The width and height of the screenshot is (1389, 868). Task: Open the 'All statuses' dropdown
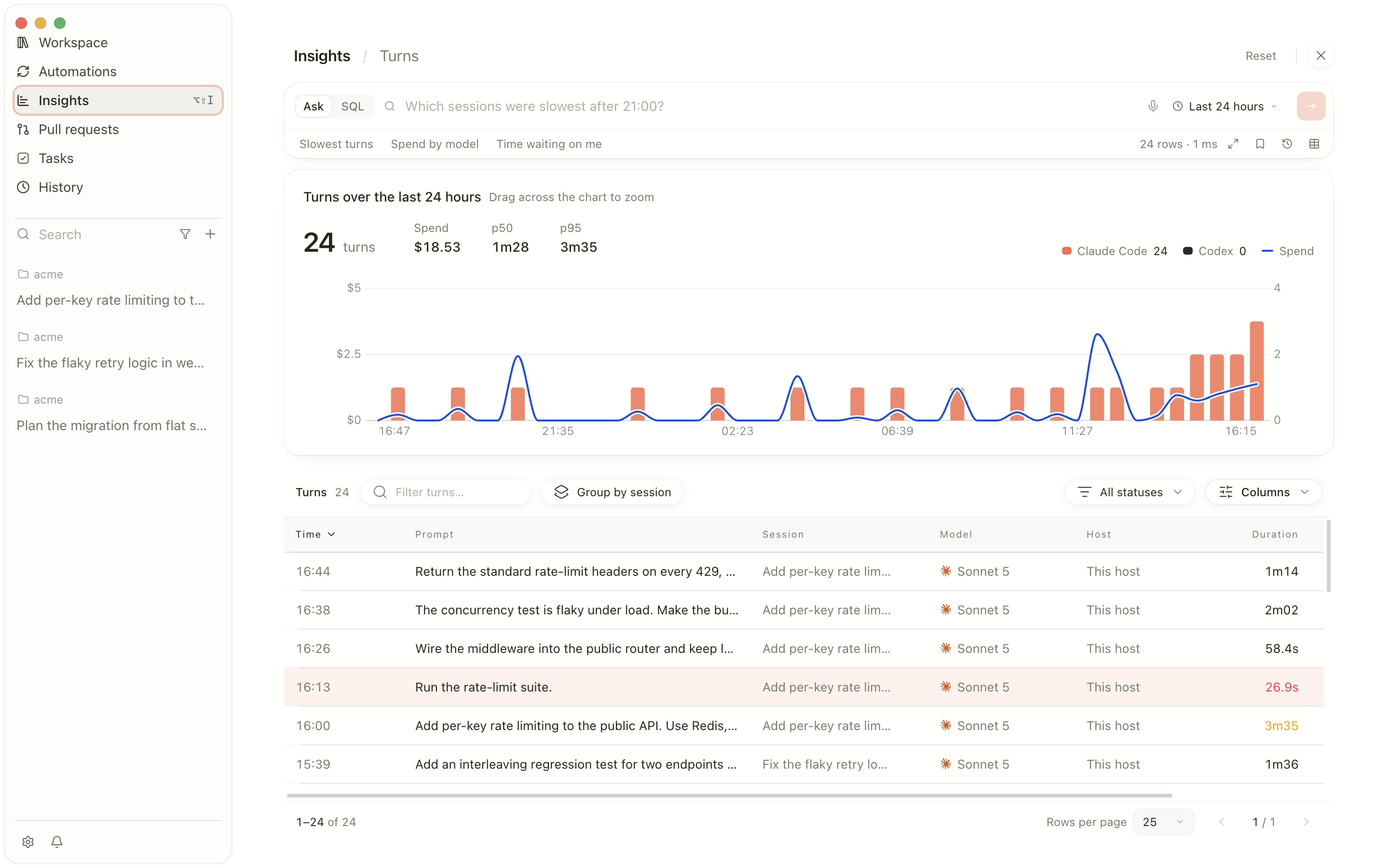pos(1130,492)
